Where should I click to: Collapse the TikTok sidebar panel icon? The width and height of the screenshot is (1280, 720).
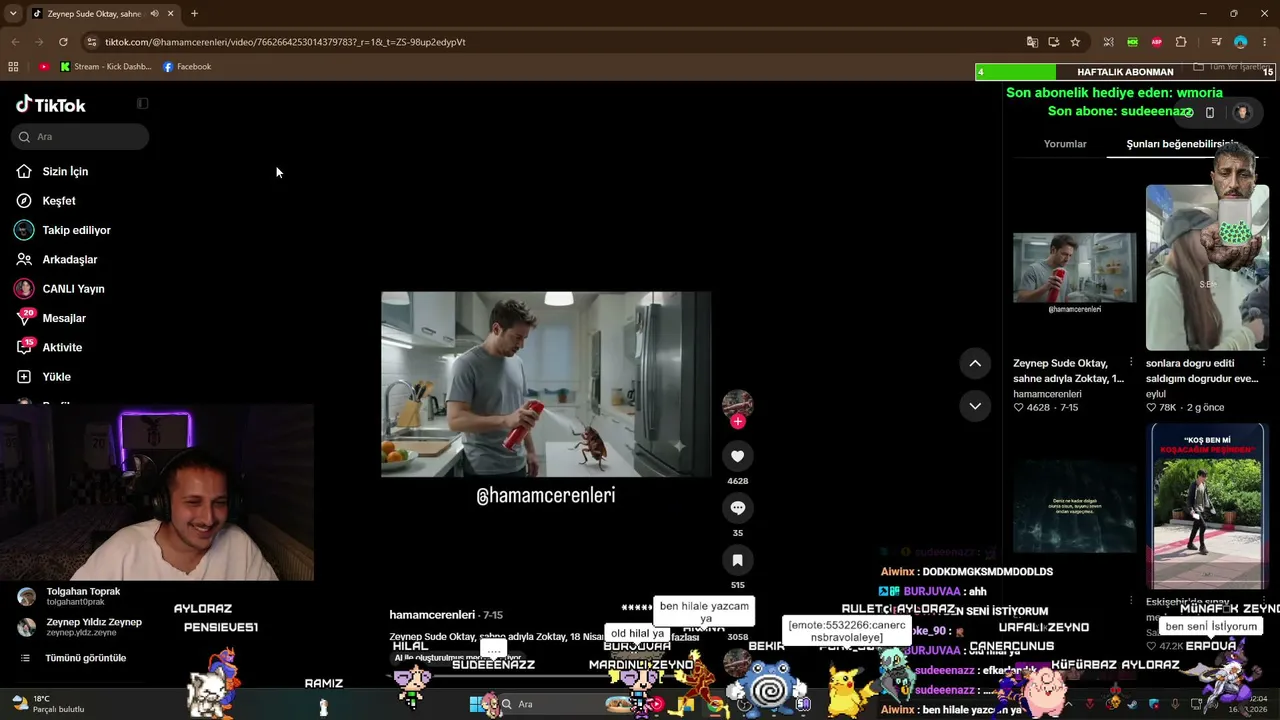pos(142,104)
